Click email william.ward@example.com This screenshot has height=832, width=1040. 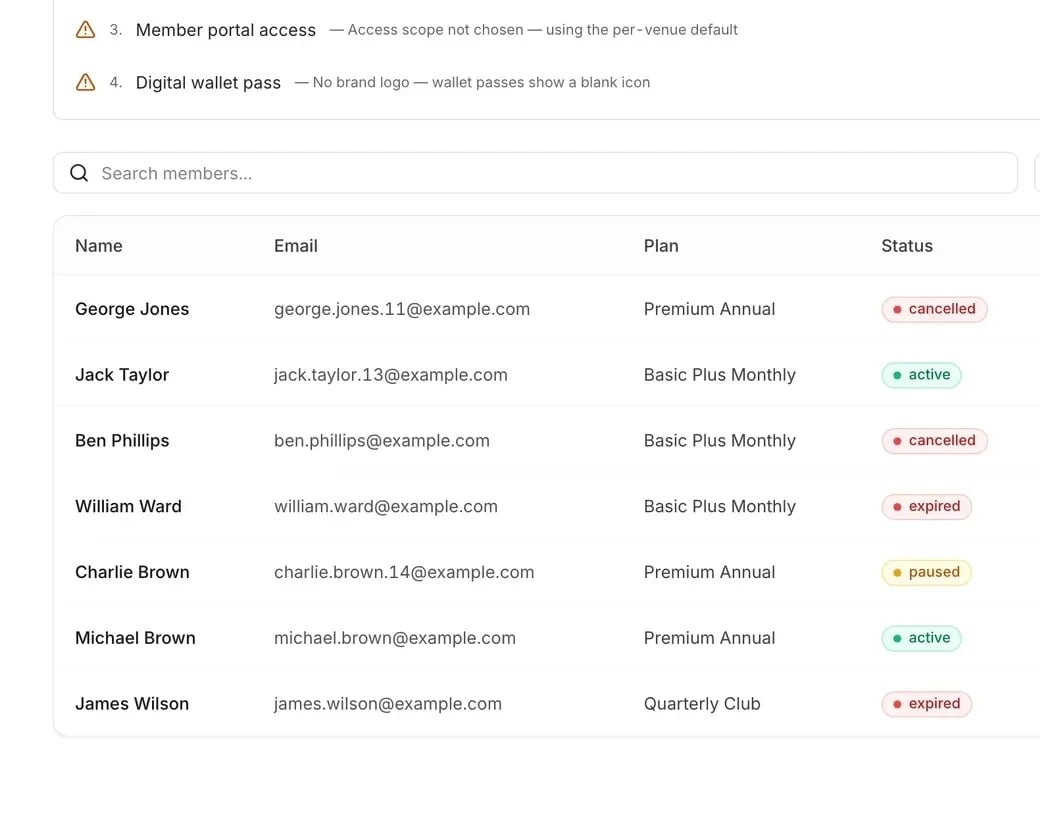tap(386, 506)
